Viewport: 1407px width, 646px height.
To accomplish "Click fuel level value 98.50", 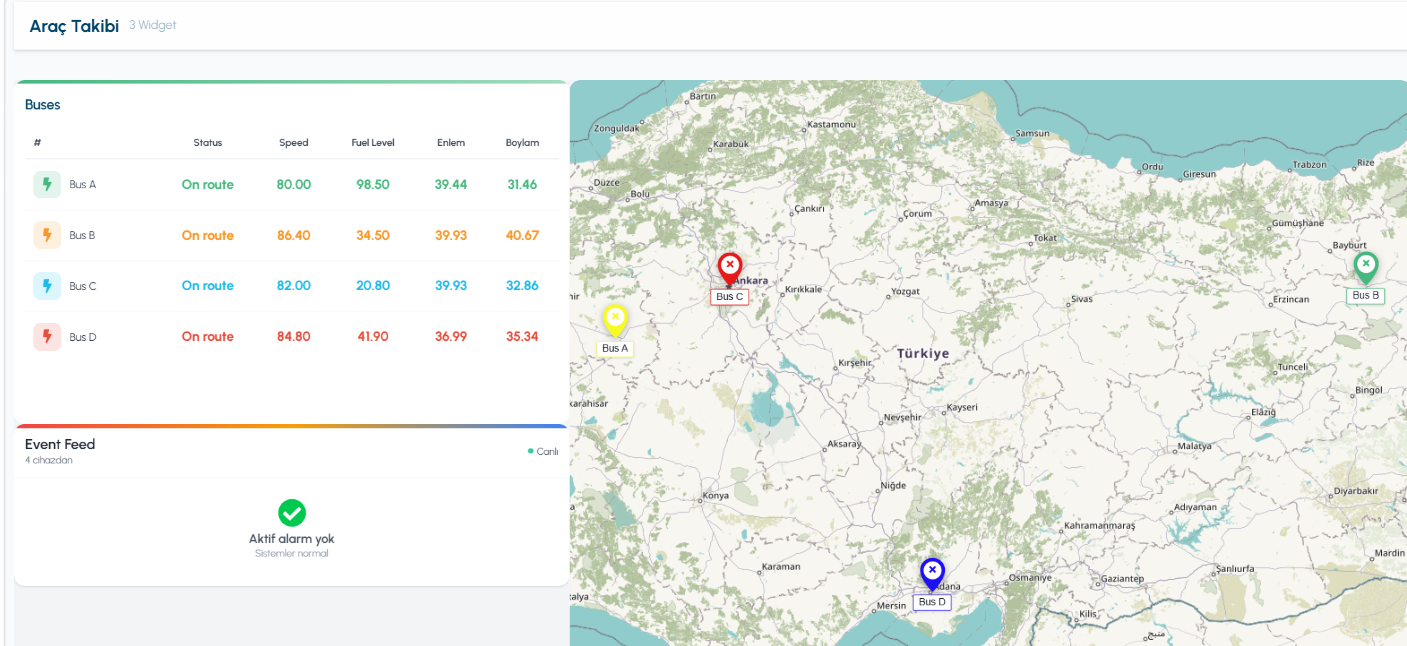I will pyautogui.click(x=373, y=185).
